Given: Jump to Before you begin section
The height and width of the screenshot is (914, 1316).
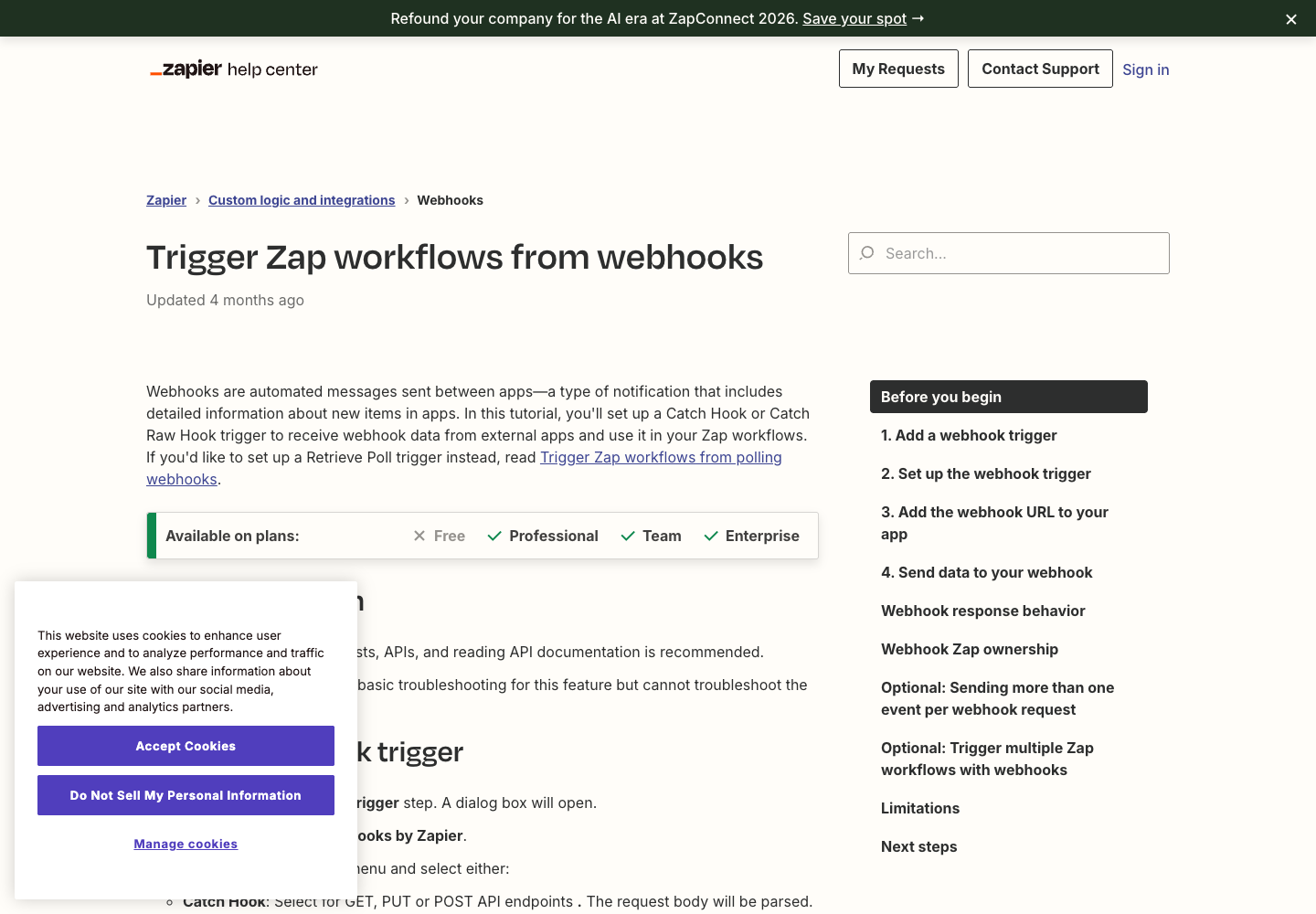Looking at the screenshot, I should [x=1009, y=397].
